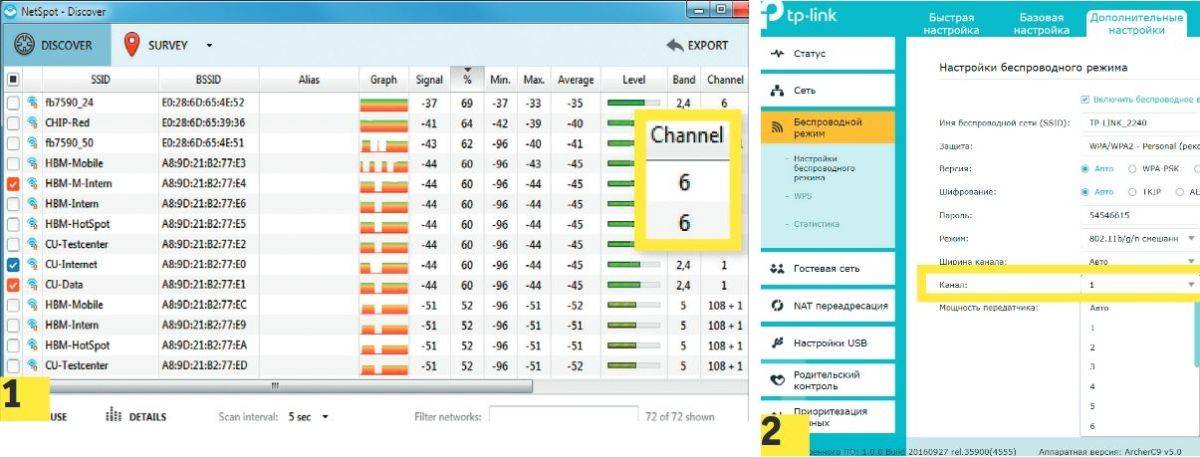Open the Статистика submenu link
Image resolution: width=1200 pixels, height=457 pixels.
tap(816, 224)
